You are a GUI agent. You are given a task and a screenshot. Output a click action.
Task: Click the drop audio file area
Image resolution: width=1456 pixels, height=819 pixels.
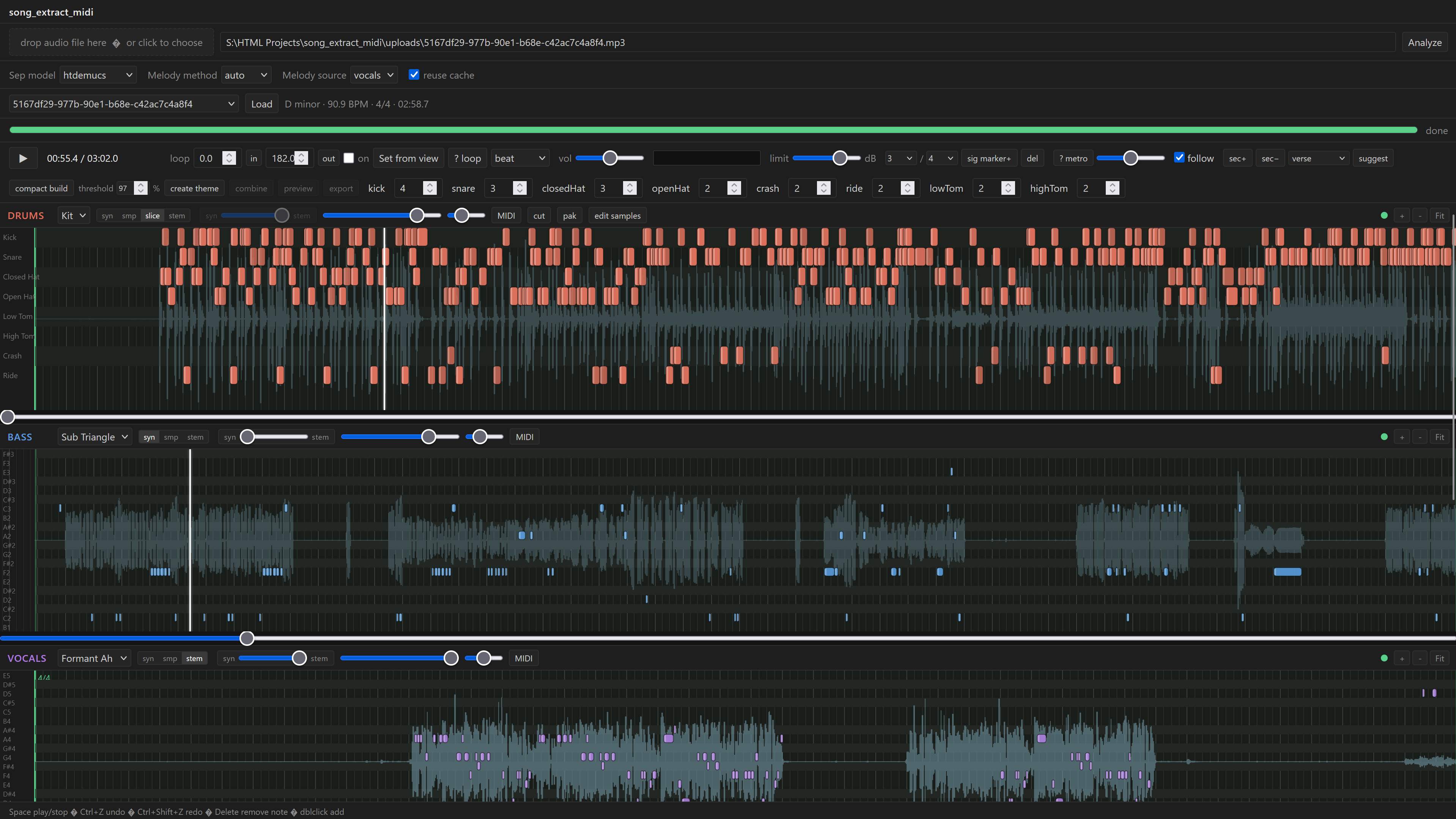click(x=111, y=43)
